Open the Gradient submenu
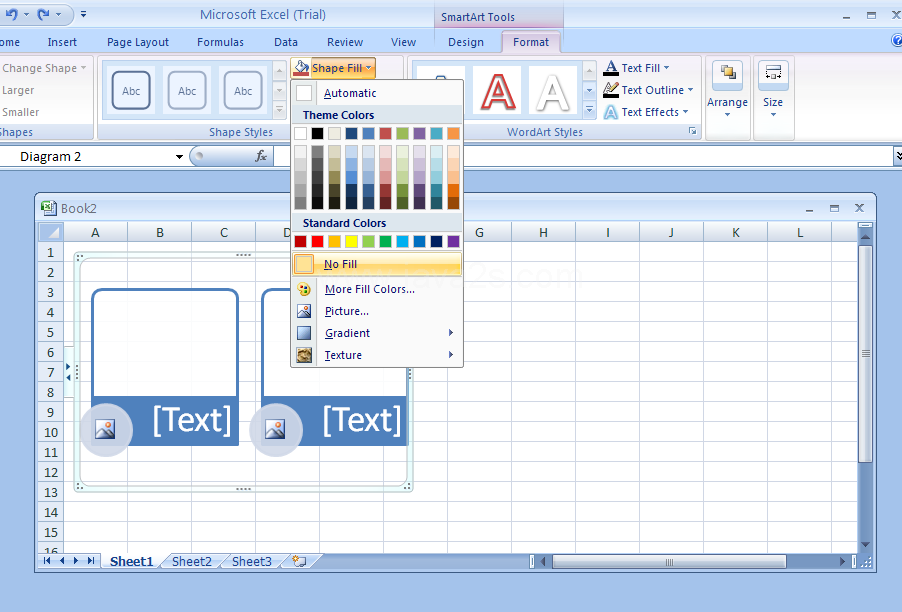902x612 pixels. point(377,333)
